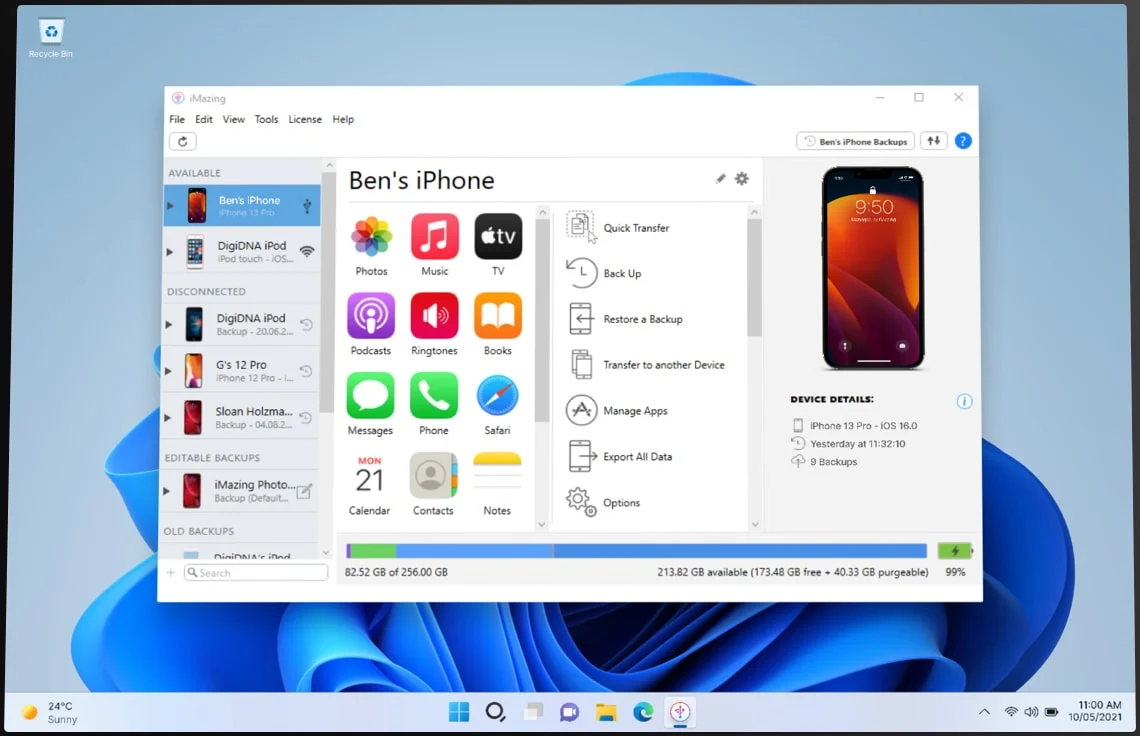
Task: Open File Explorer from taskbar
Action: pyautogui.click(x=606, y=712)
